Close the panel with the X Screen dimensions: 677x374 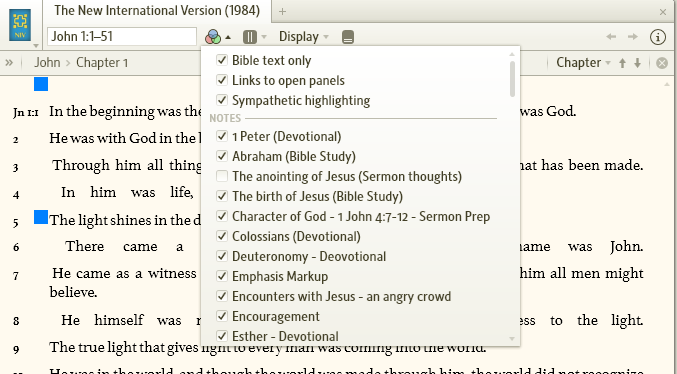click(663, 13)
